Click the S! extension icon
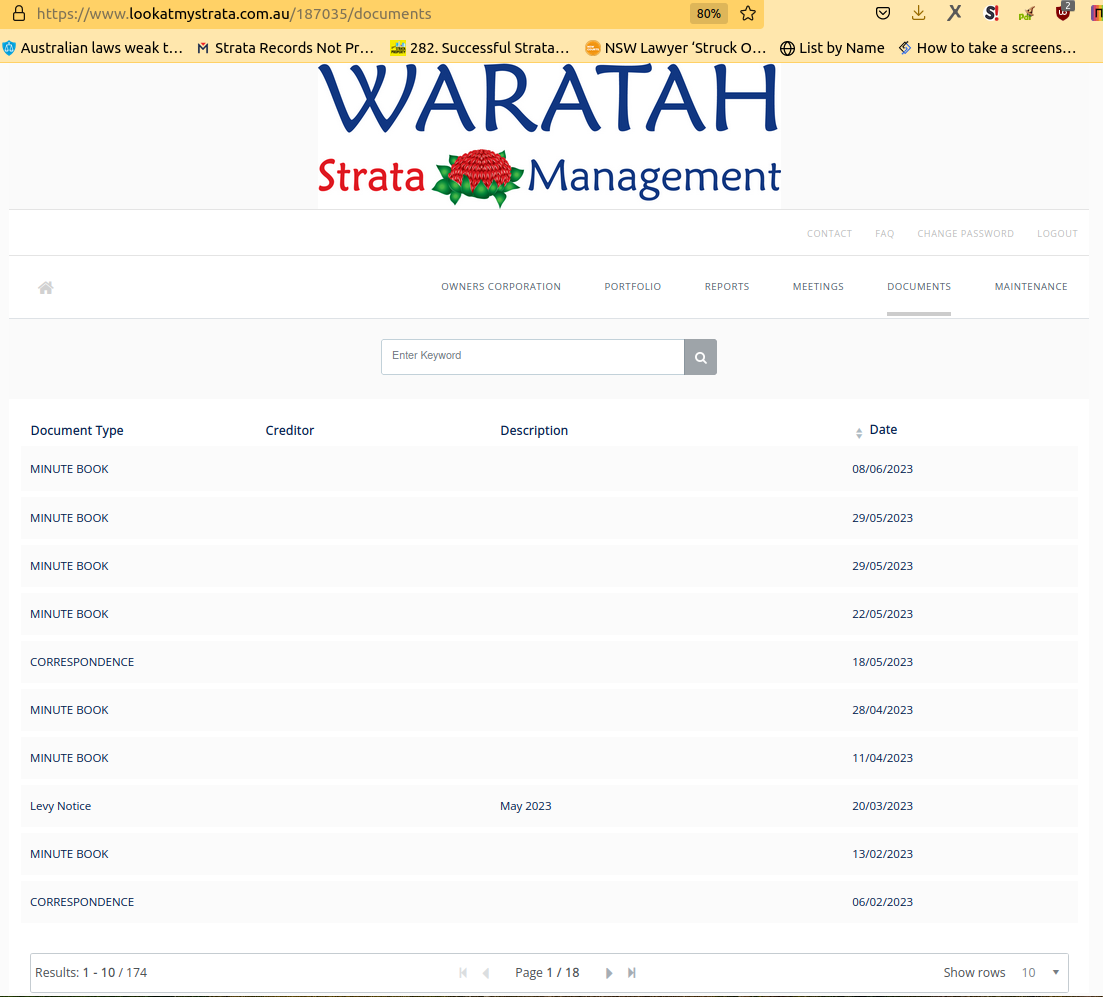Viewport: 1103px width, 997px height. [x=991, y=13]
